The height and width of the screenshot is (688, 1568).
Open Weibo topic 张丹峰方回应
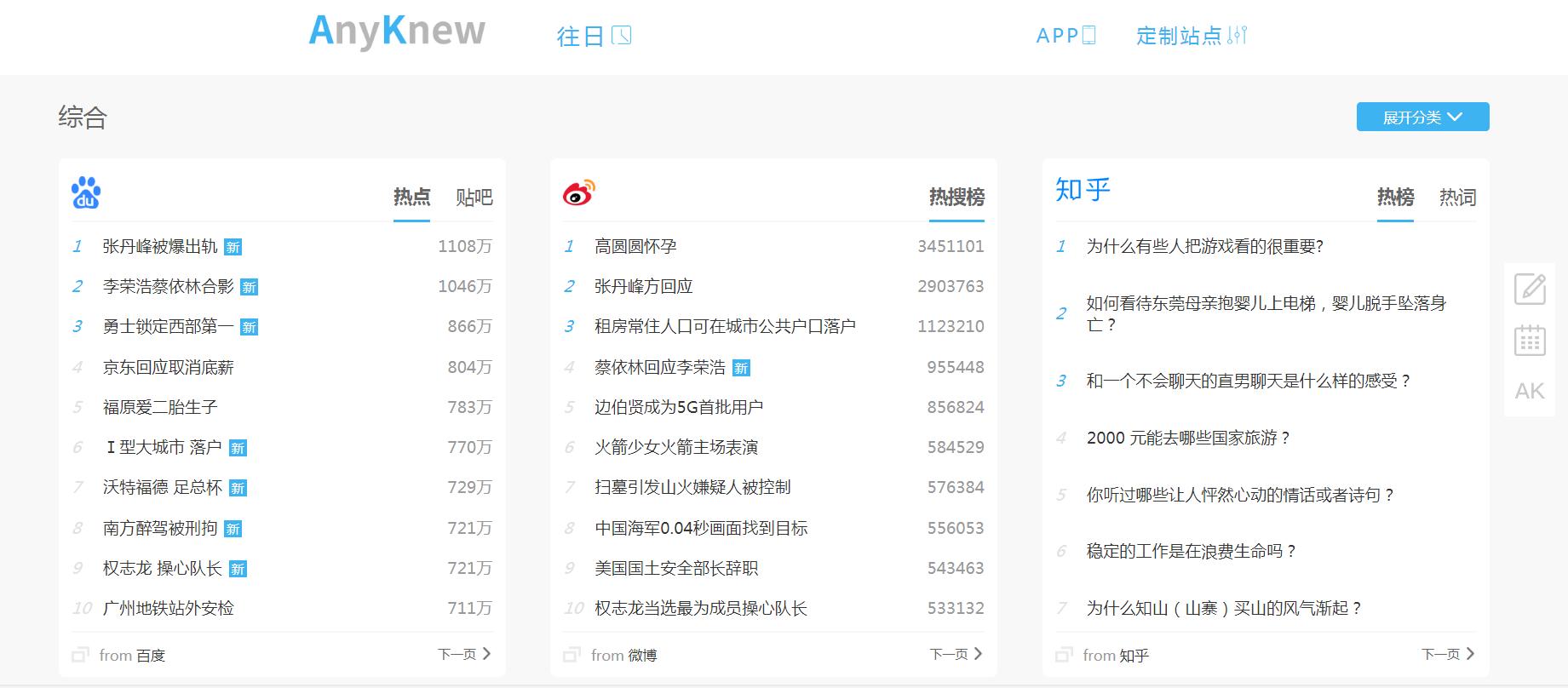pos(643,287)
